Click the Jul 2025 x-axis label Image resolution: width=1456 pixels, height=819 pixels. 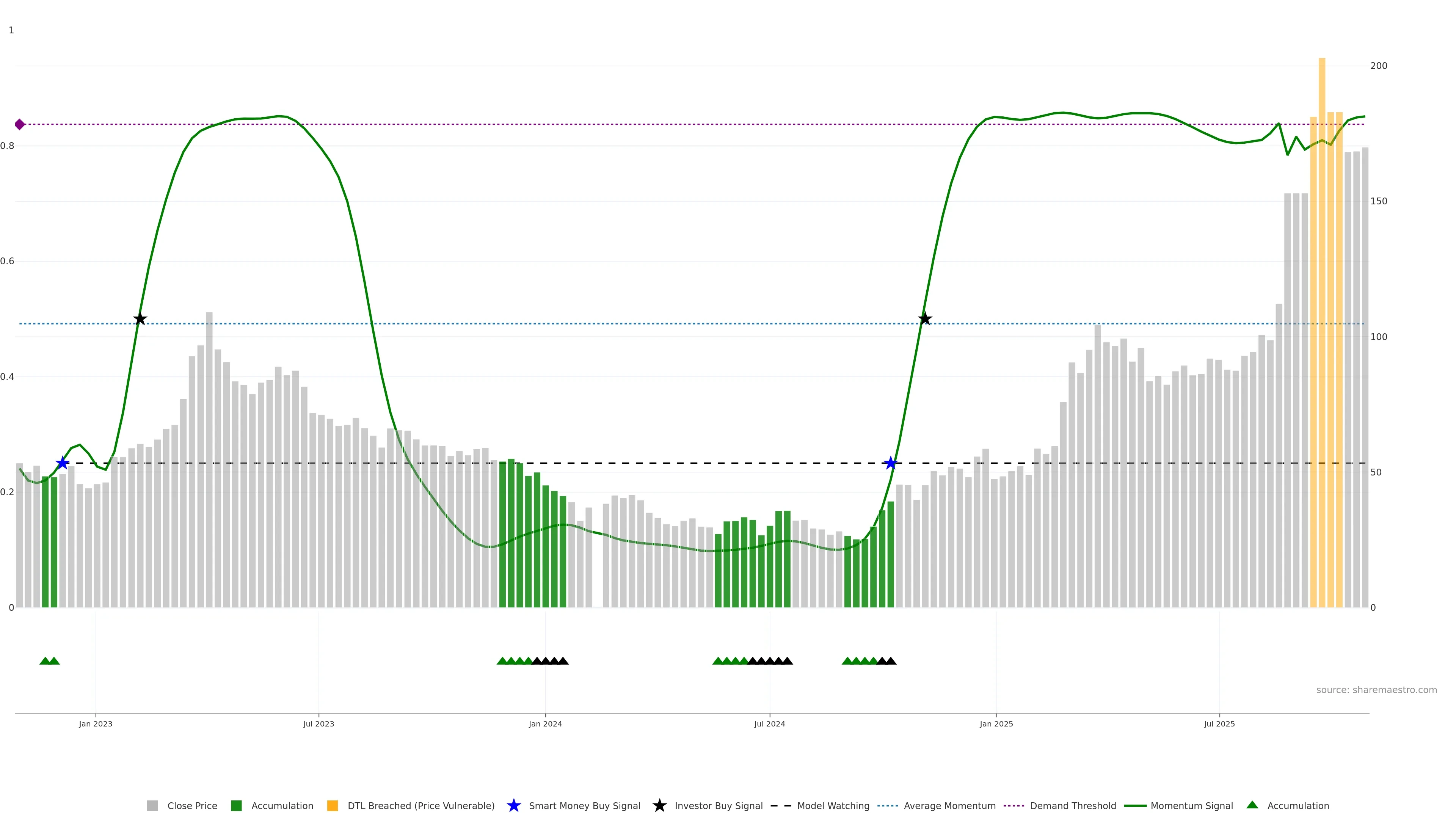pyautogui.click(x=1219, y=724)
